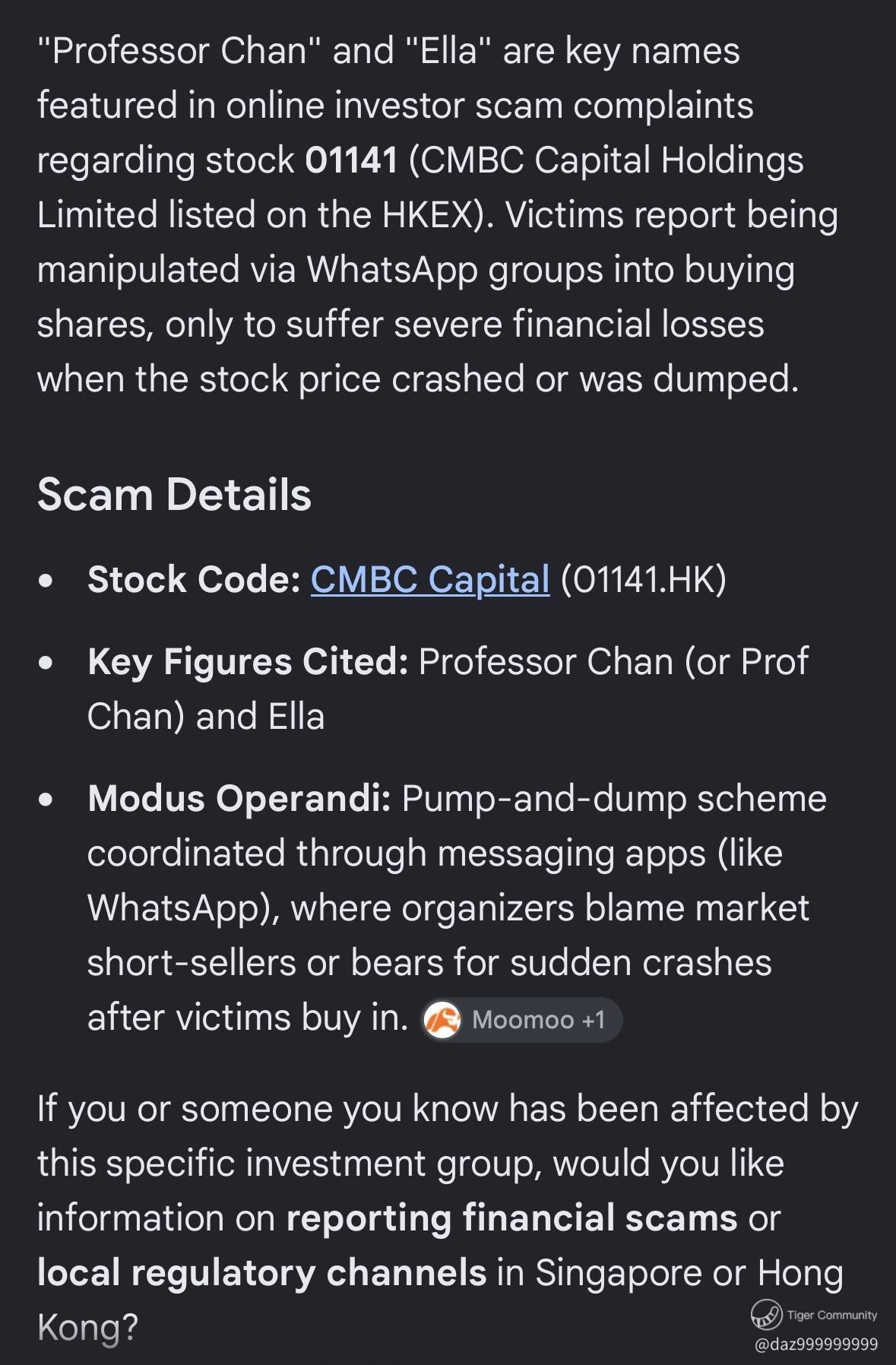896x1365 pixels.
Task: Click the bullet beside Stock Code
Action: 46,581
